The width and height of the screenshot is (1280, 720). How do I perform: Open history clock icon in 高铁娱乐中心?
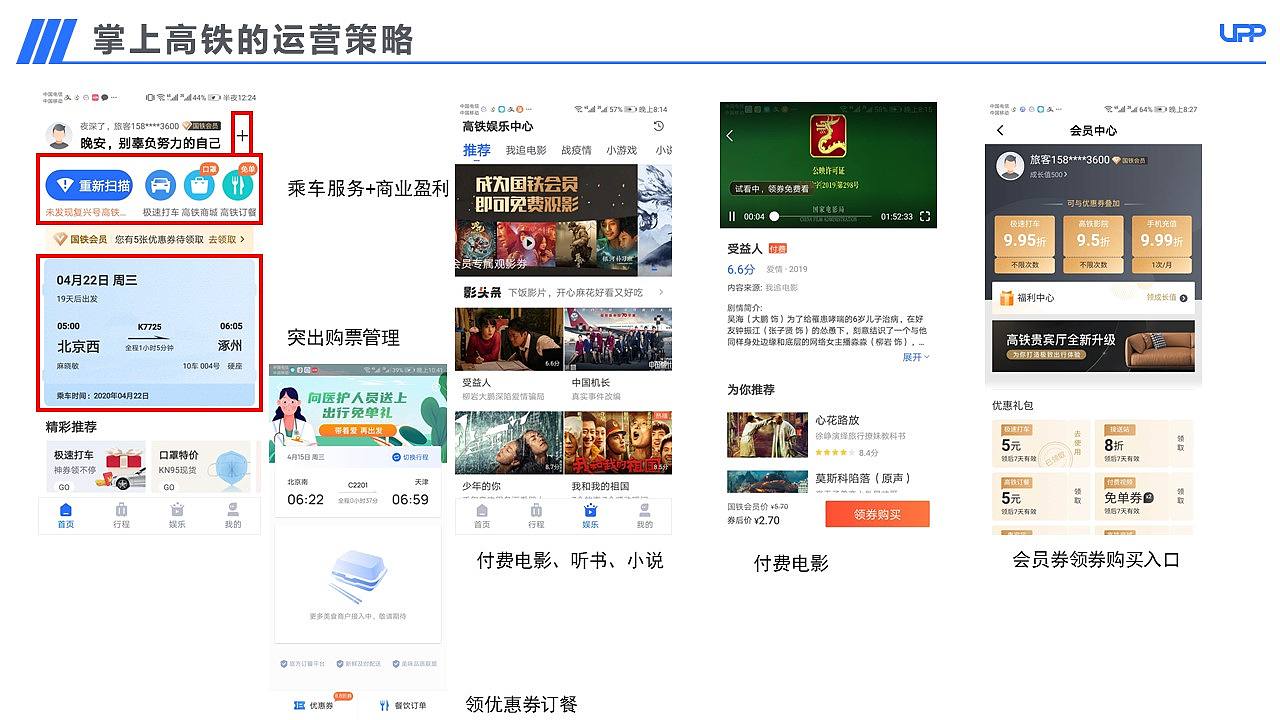click(658, 126)
